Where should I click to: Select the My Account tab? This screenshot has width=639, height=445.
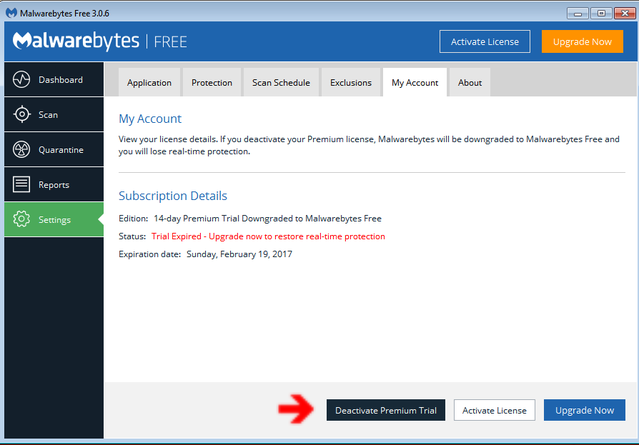click(415, 82)
